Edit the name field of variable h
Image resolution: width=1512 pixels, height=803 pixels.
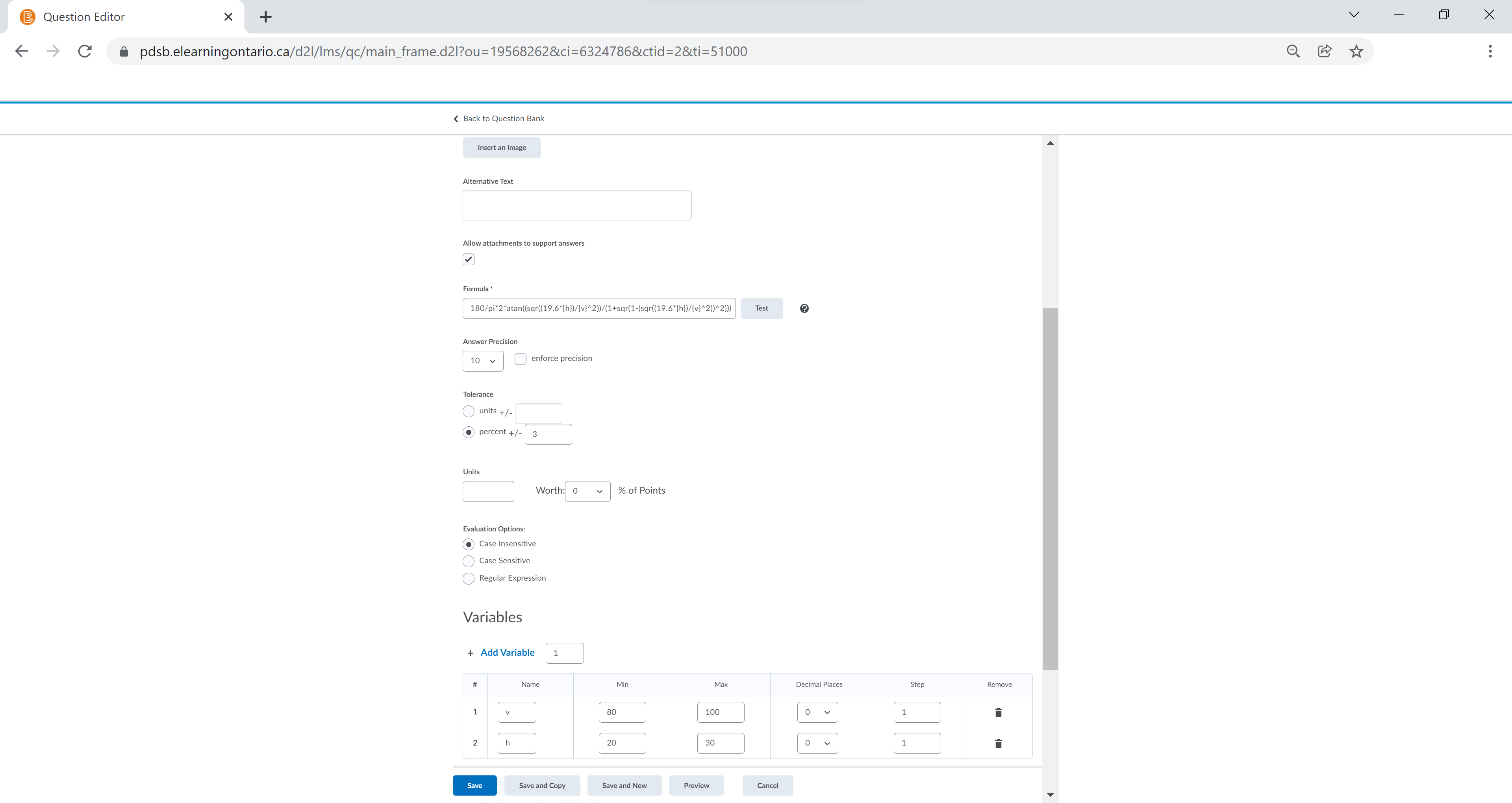point(517,743)
